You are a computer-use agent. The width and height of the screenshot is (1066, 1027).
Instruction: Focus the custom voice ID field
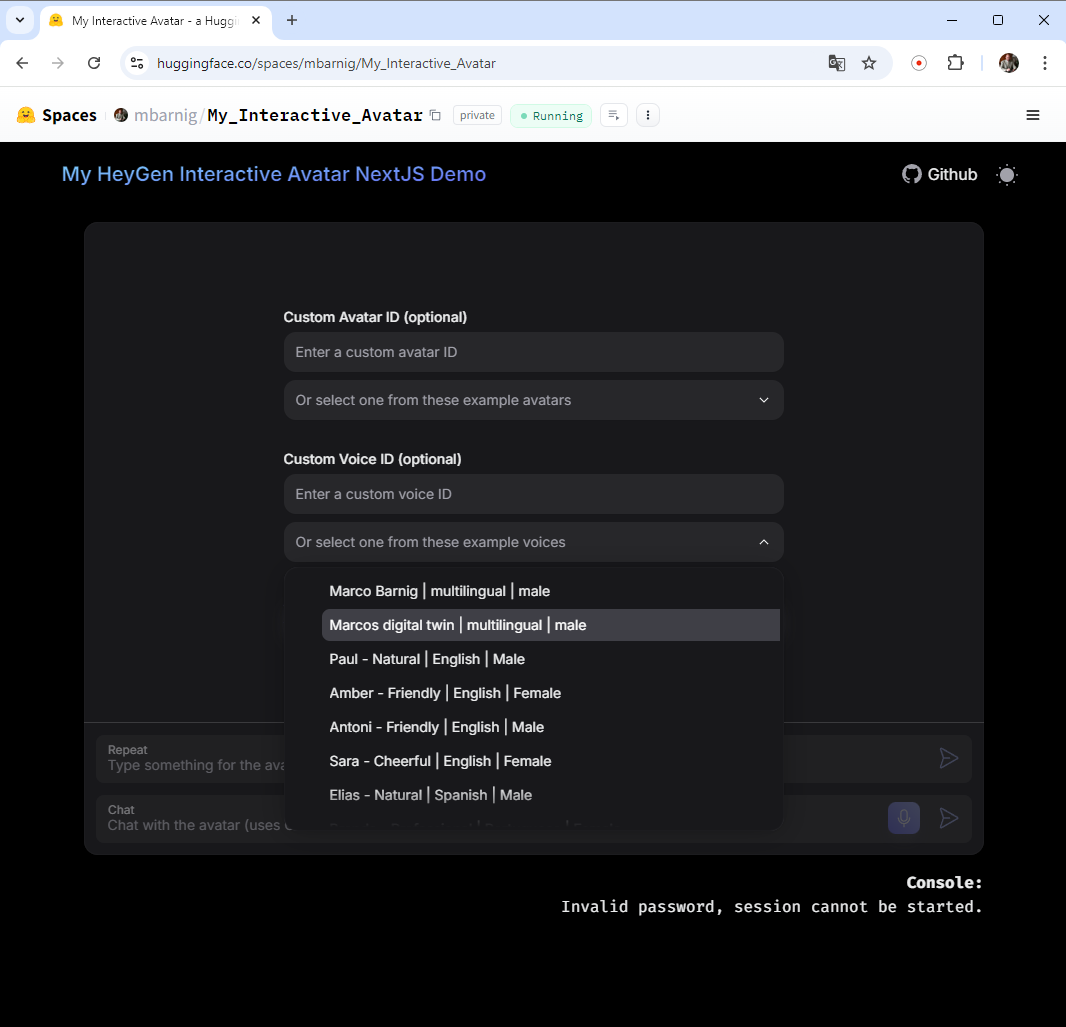coord(534,494)
